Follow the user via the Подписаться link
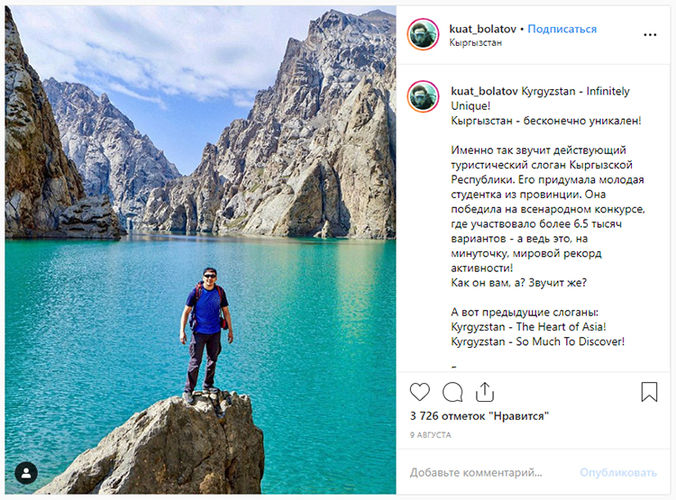Screen dimensions: 676x500 coord(562,29)
